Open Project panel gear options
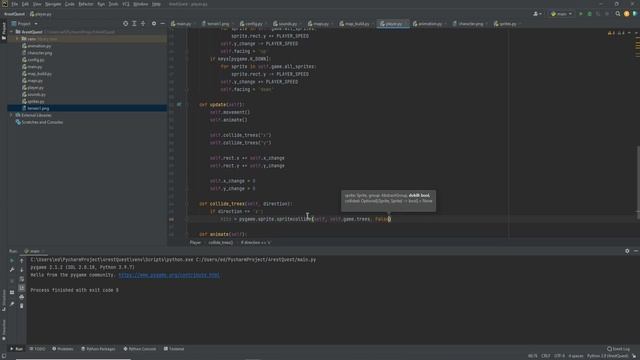The height and width of the screenshot is (360, 640). (x=154, y=24)
